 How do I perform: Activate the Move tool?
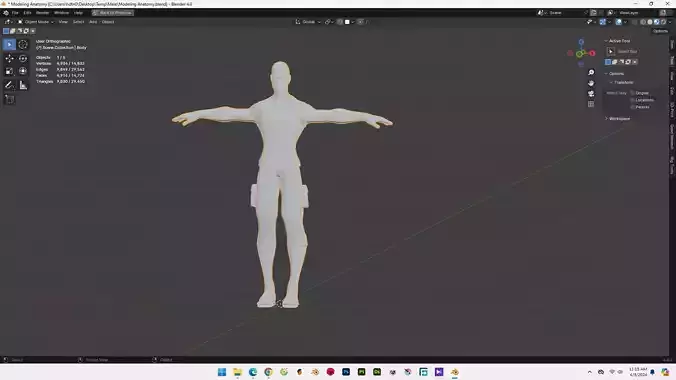(9, 58)
